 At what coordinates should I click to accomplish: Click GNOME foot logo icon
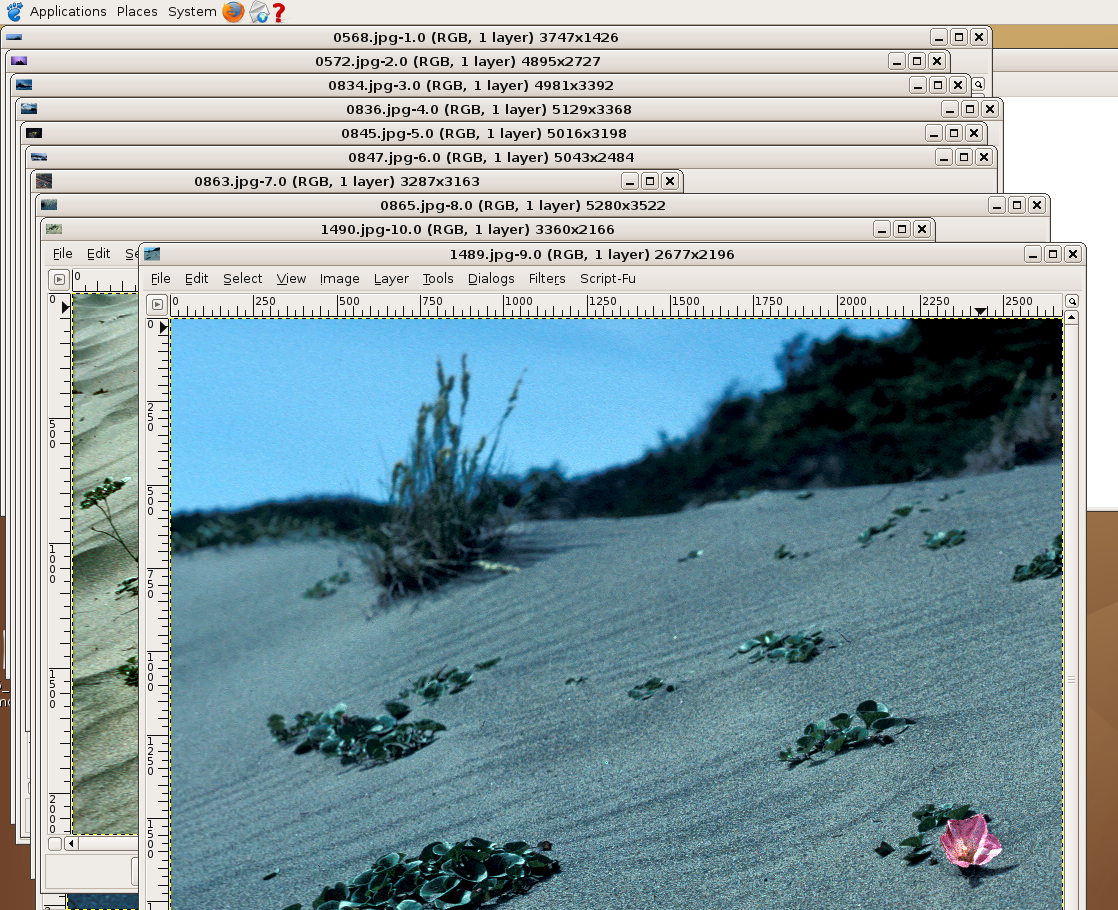[x=14, y=11]
